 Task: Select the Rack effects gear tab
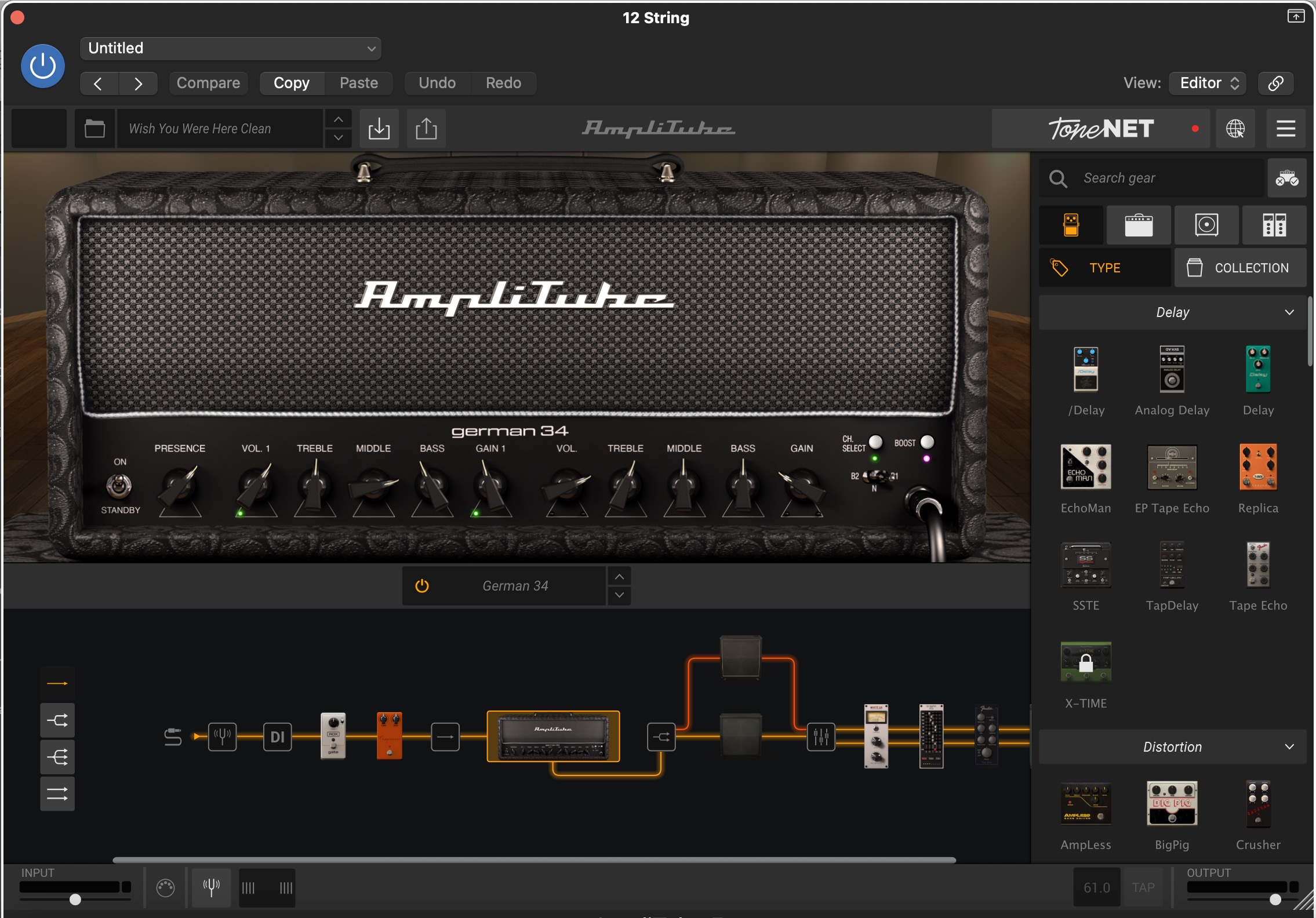[1274, 225]
